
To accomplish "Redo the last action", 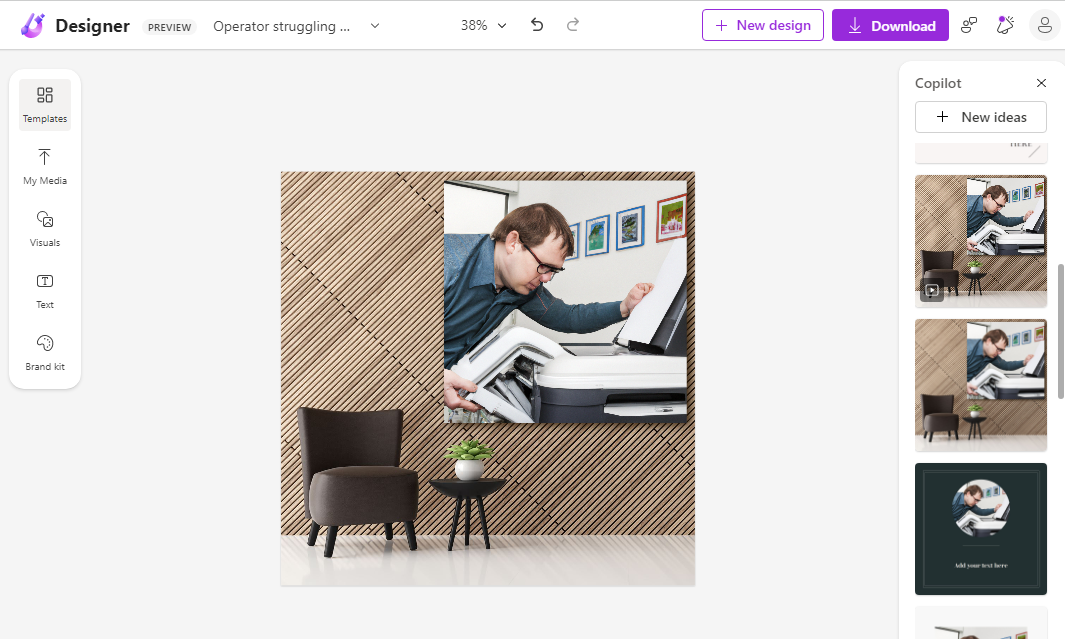I will click(573, 25).
